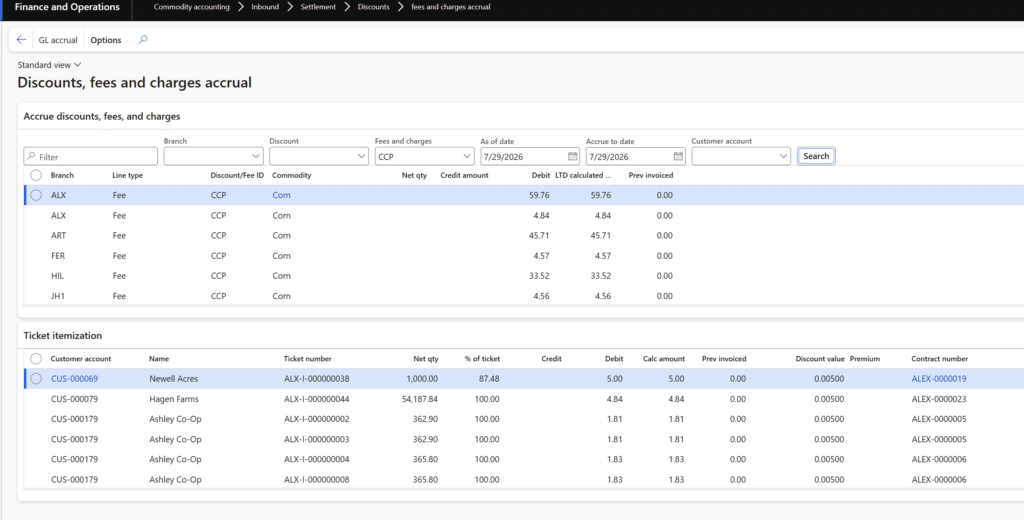This screenshot has width=1024, height=520.
Task: Click the Search button
Action: (x=816, y=156)
